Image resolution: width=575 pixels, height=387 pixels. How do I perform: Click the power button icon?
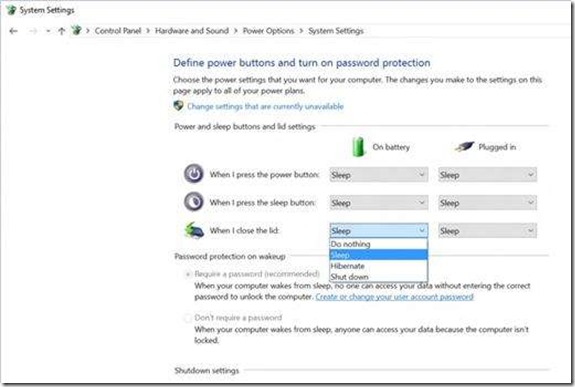pyautogui.click(x=194, y=174)
